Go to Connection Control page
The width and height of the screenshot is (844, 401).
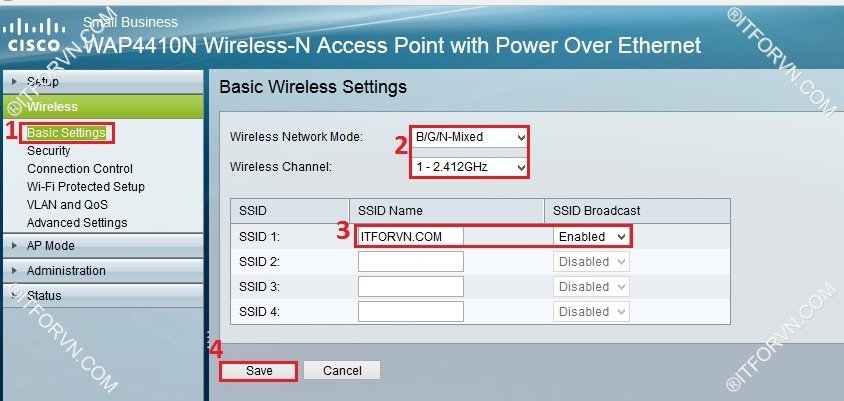(x=80, y=169)
